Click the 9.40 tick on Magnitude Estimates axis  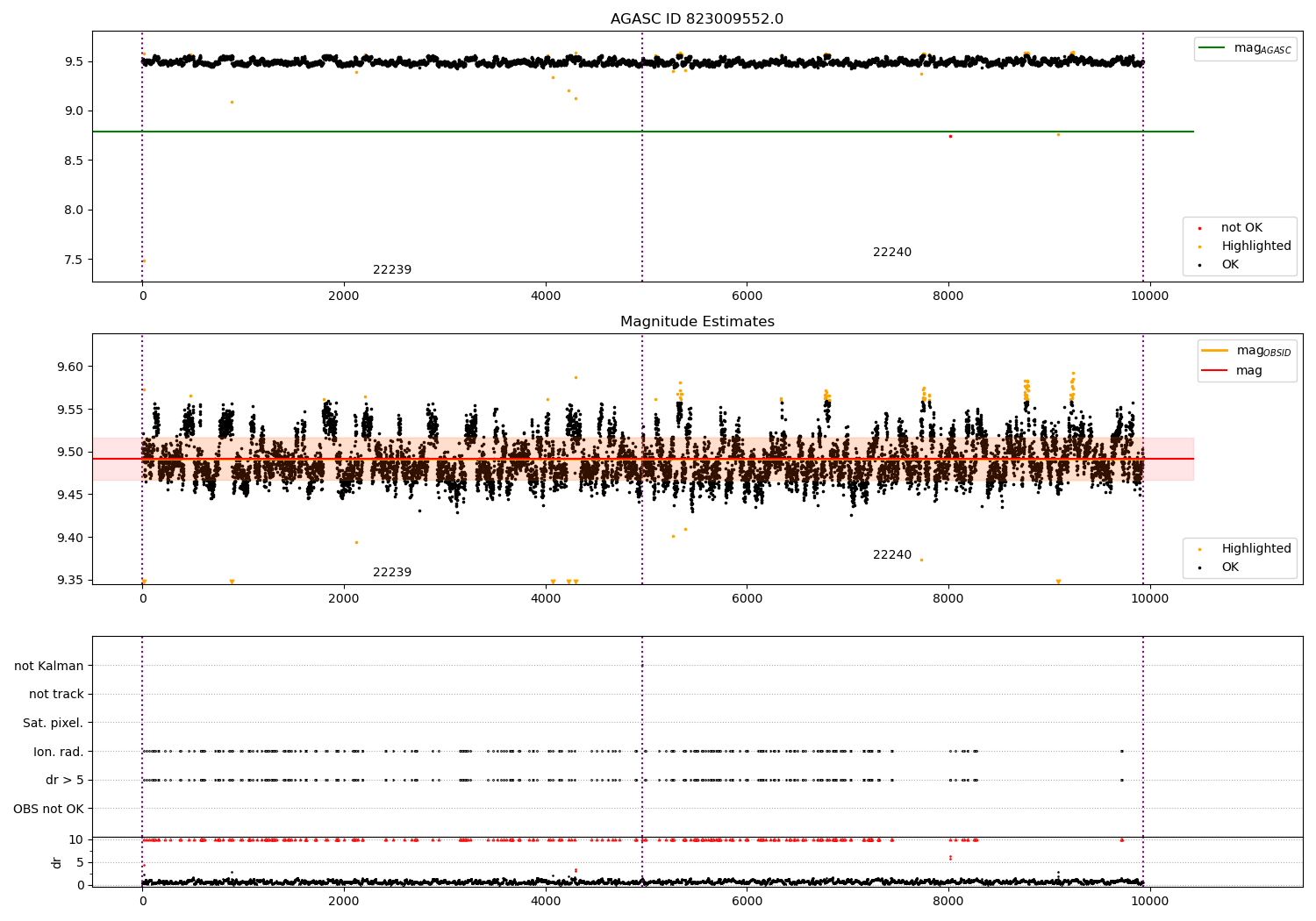70,538
